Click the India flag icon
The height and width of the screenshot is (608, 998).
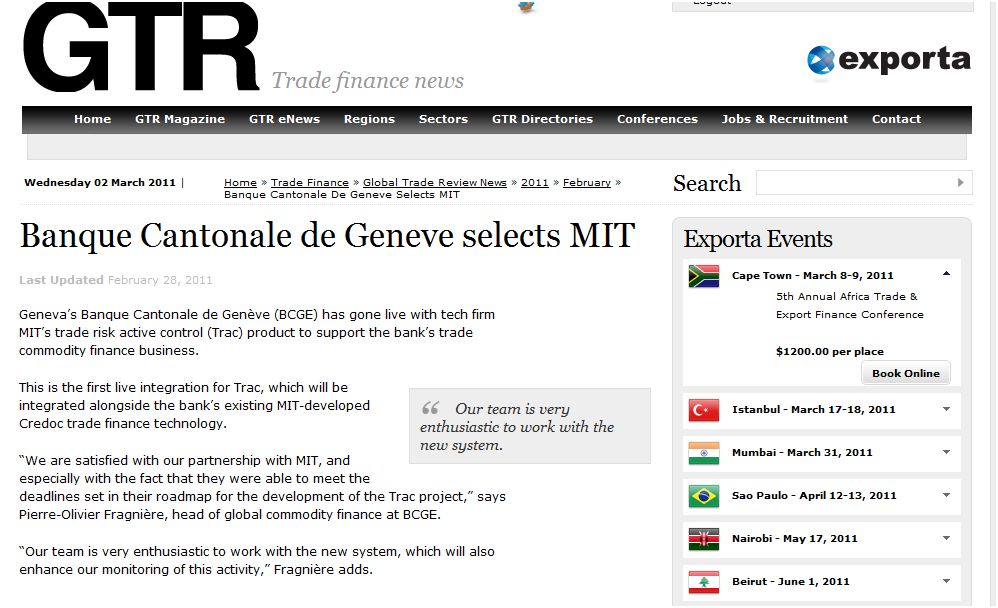(x=703, y=453)
